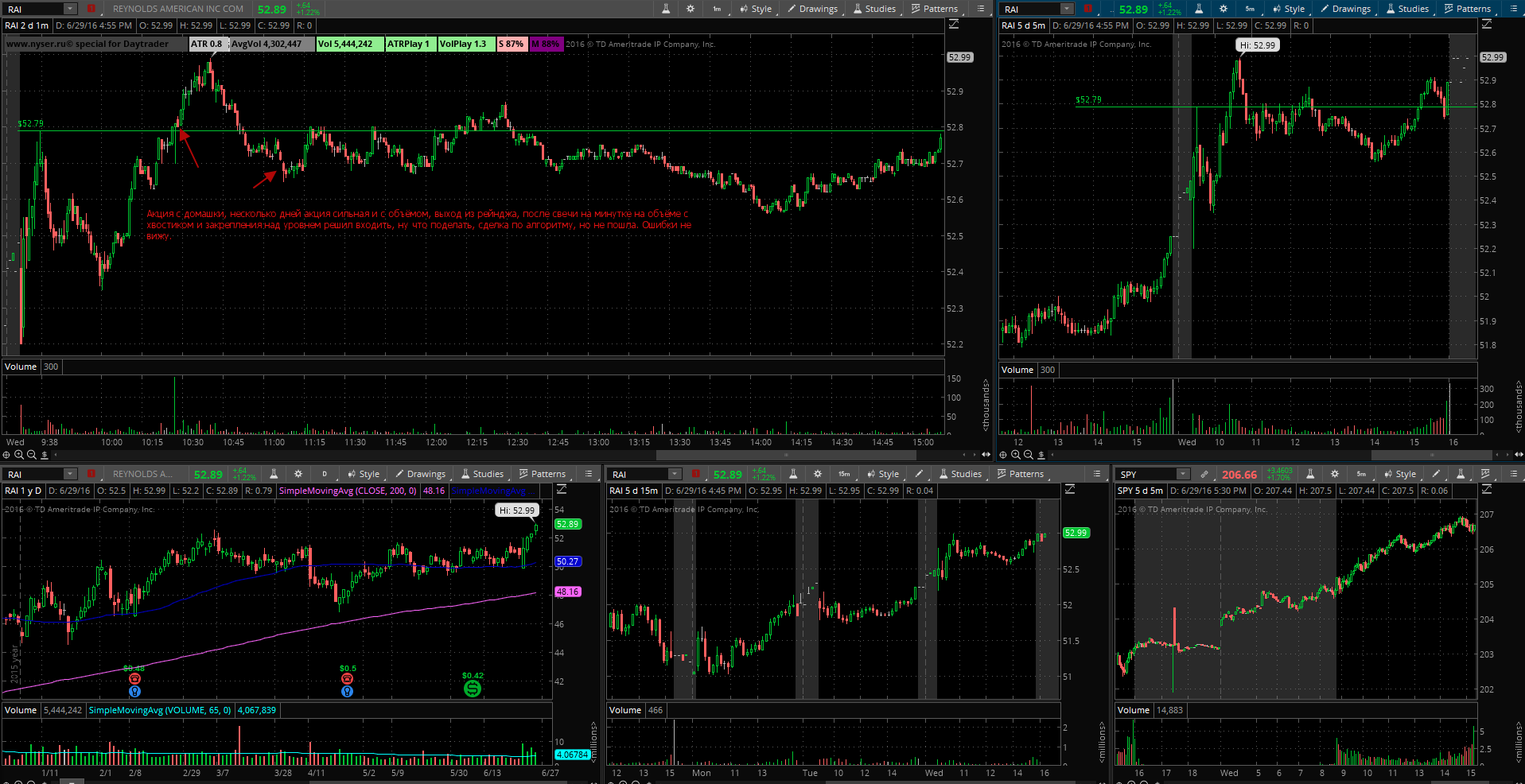
Task: Zoom in using the magnifier plus below the 1m chart
Action: coord(19,455)
